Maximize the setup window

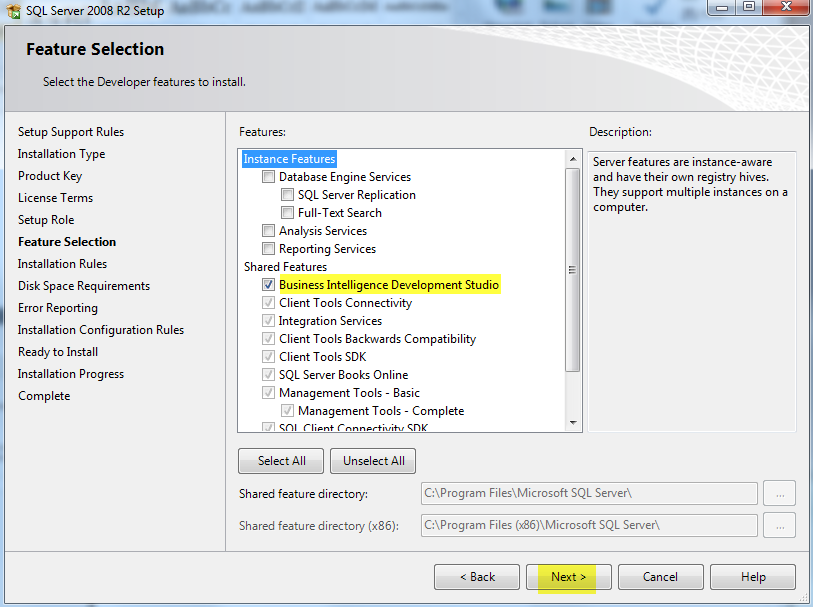[749, 7]
